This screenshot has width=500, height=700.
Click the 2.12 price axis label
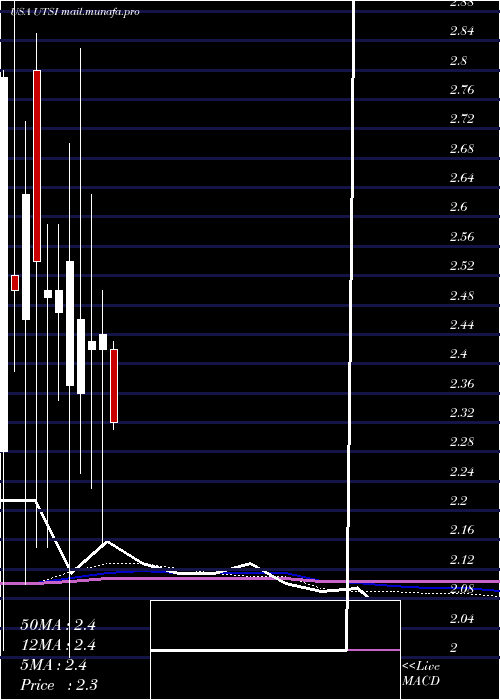462,559
